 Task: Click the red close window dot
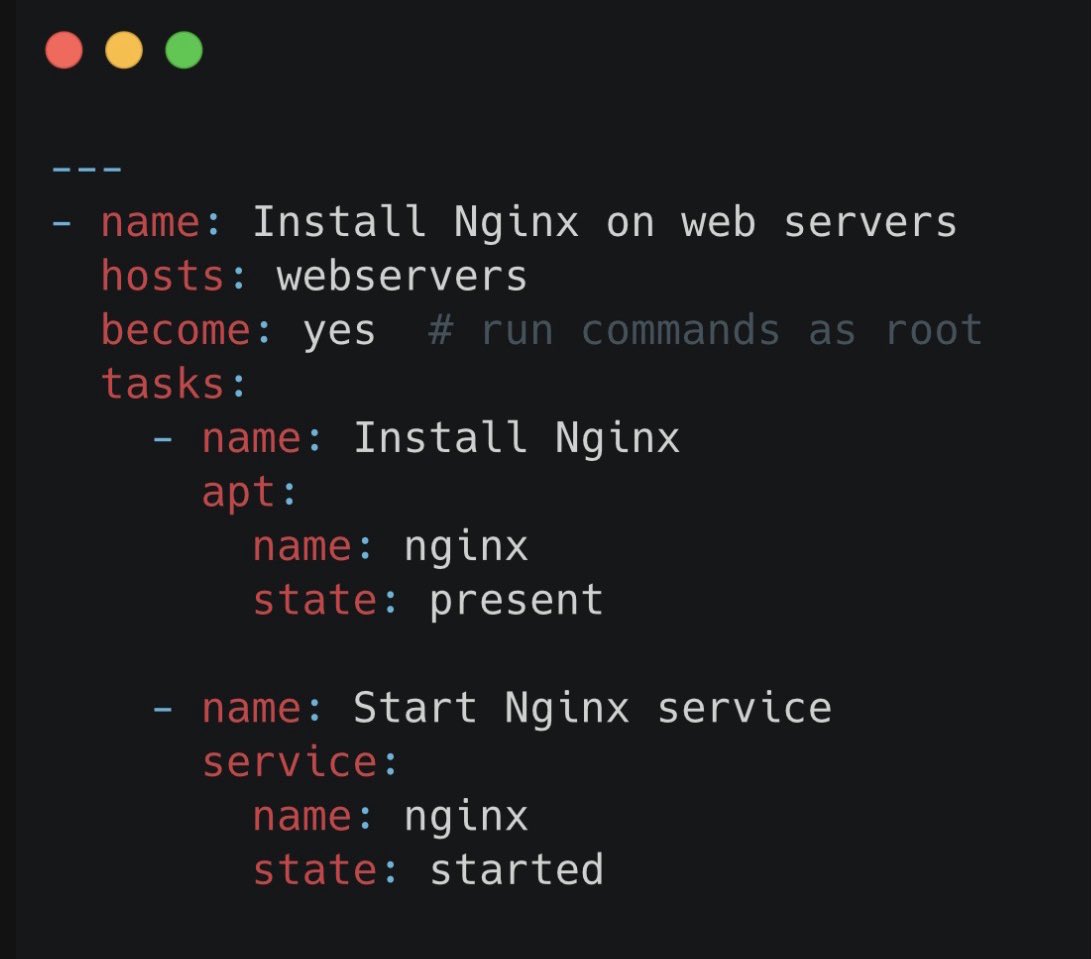(64, 50)
